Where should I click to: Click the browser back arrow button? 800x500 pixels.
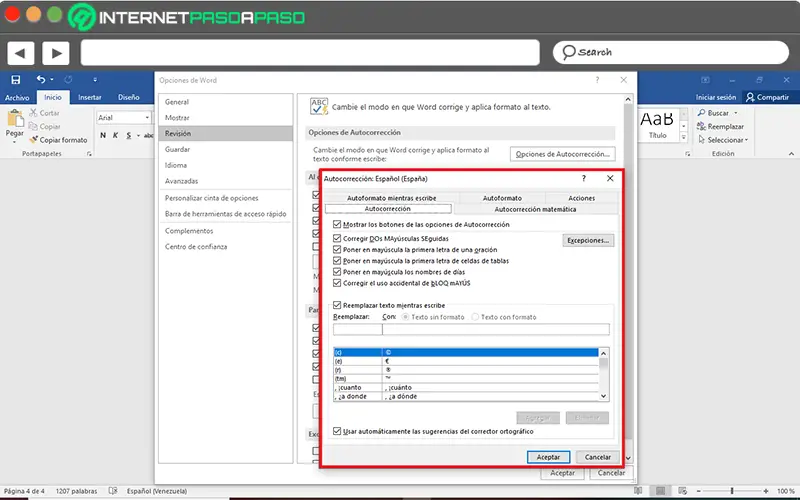click(x=21, y=53)
